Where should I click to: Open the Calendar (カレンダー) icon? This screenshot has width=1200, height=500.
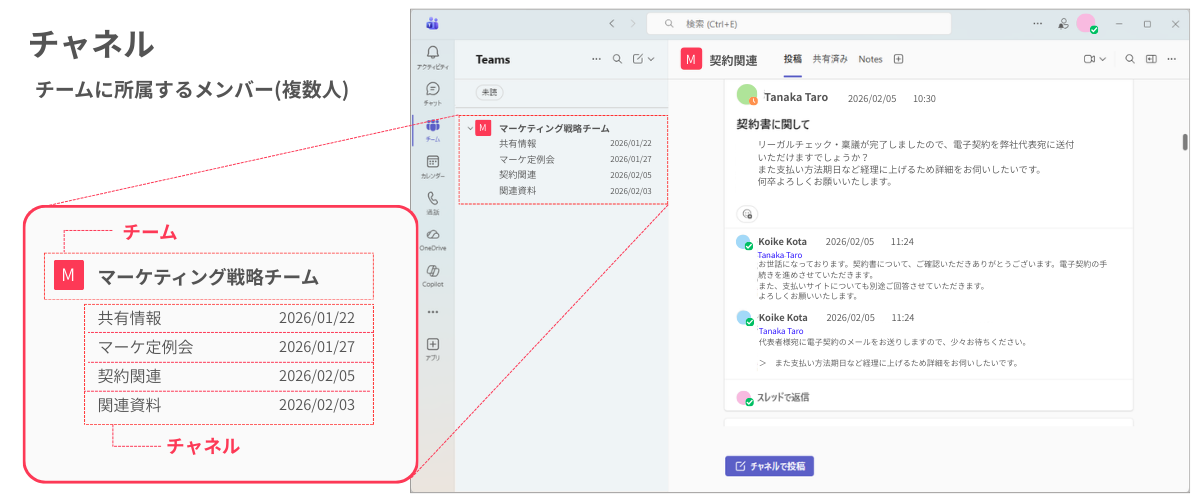coord(432,163)
